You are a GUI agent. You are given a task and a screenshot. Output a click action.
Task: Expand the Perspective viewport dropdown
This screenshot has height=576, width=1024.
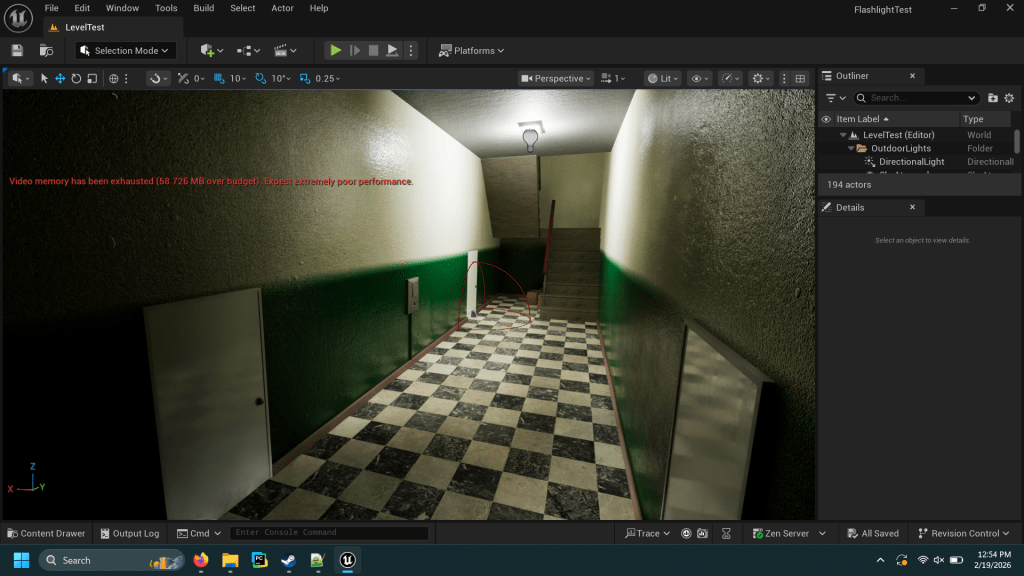click(x=557, y=78)
